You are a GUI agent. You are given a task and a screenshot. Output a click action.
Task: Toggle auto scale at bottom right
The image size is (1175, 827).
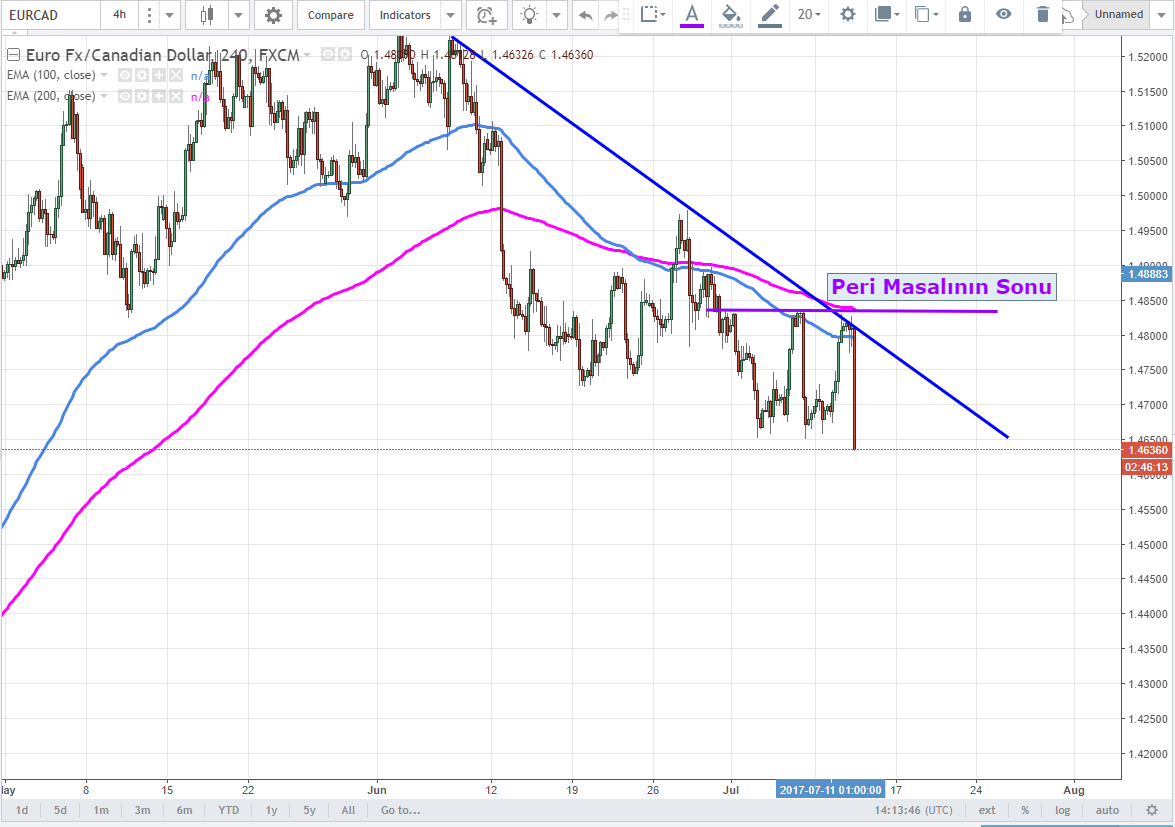click(x=1107, y=810)
